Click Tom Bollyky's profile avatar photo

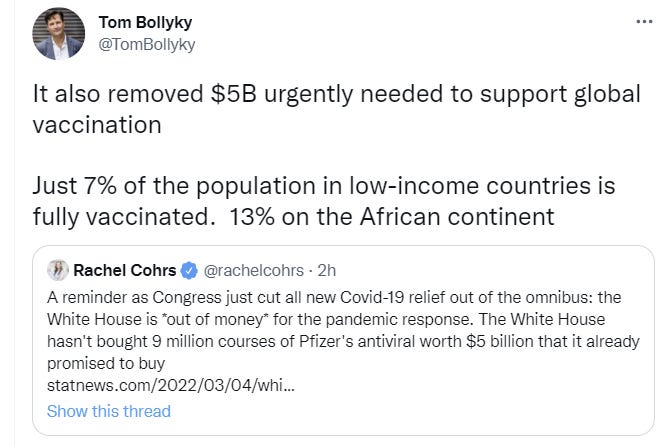click(58, 33)
